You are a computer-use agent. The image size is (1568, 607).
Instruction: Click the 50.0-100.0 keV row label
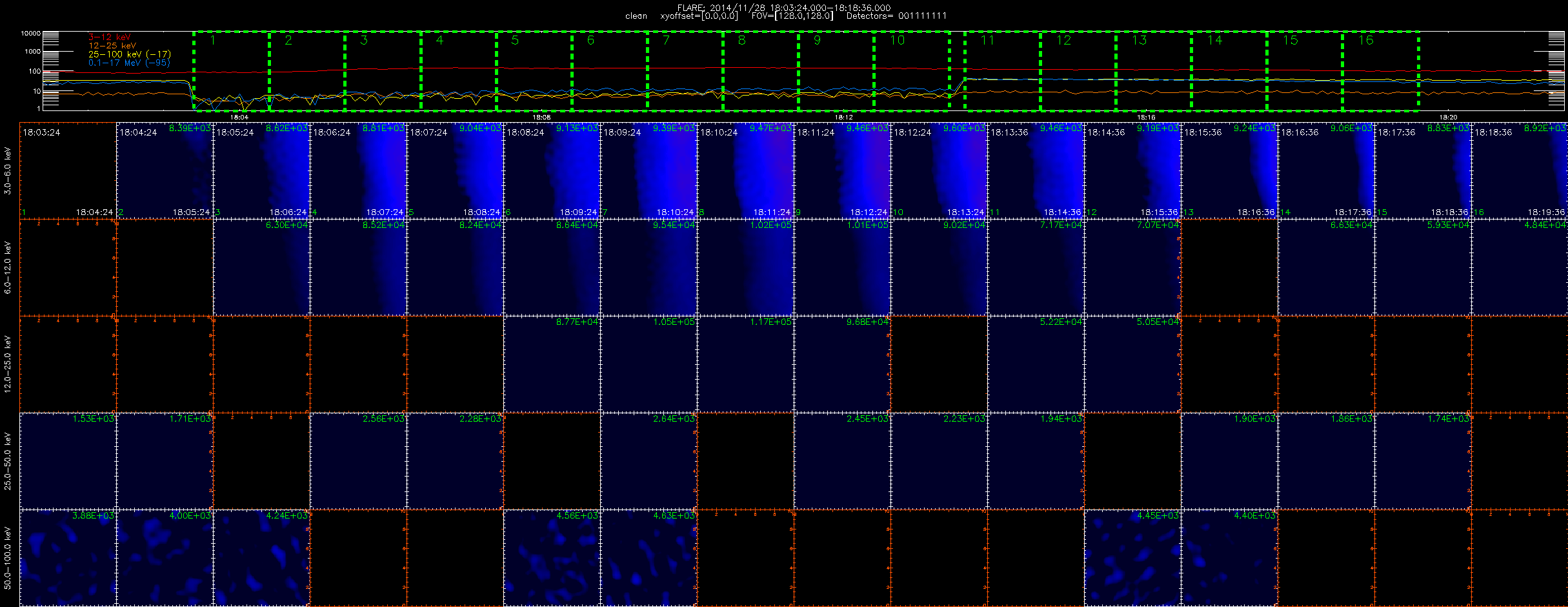(8, 558)
